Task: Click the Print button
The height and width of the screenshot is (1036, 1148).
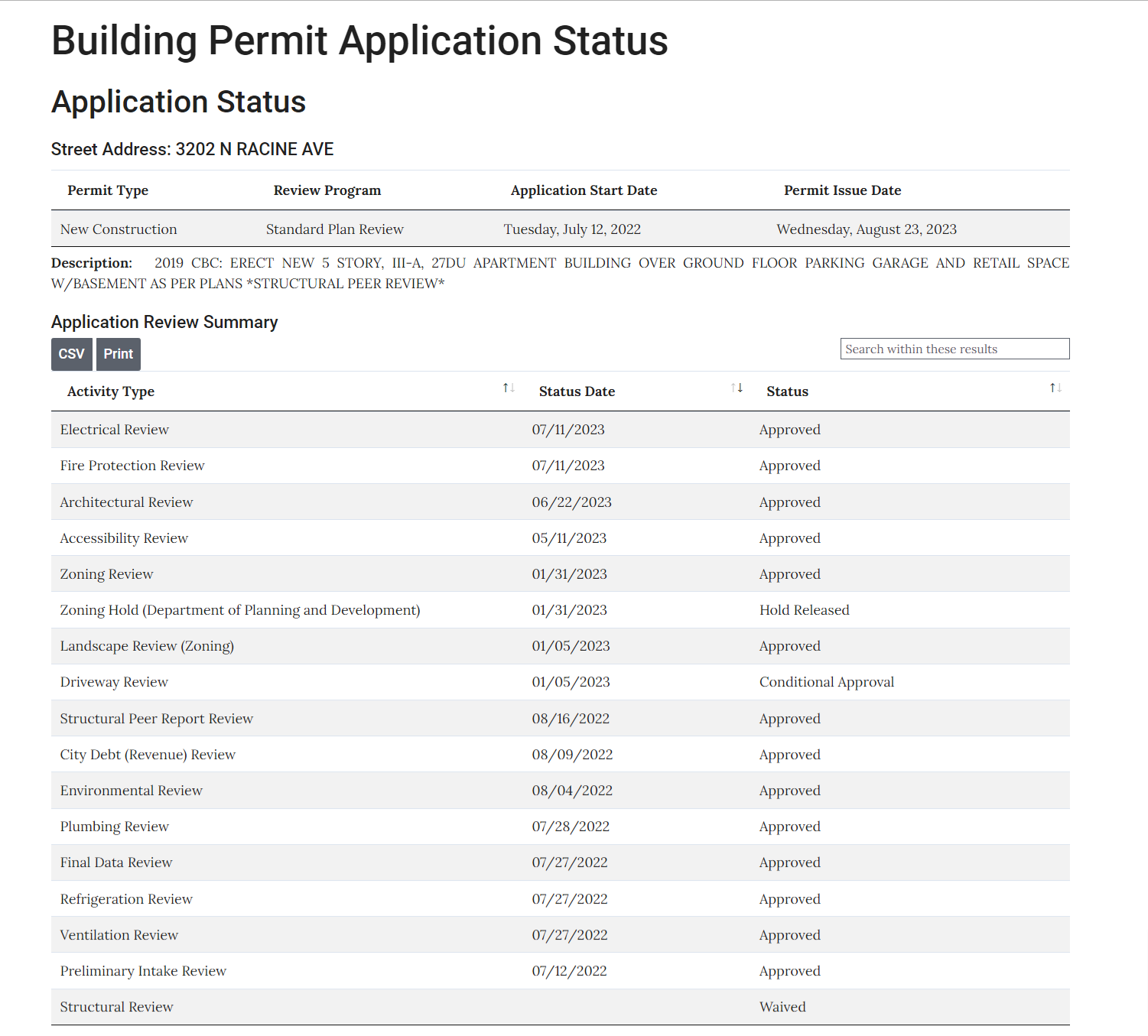Action: click(x=119, y=354)
